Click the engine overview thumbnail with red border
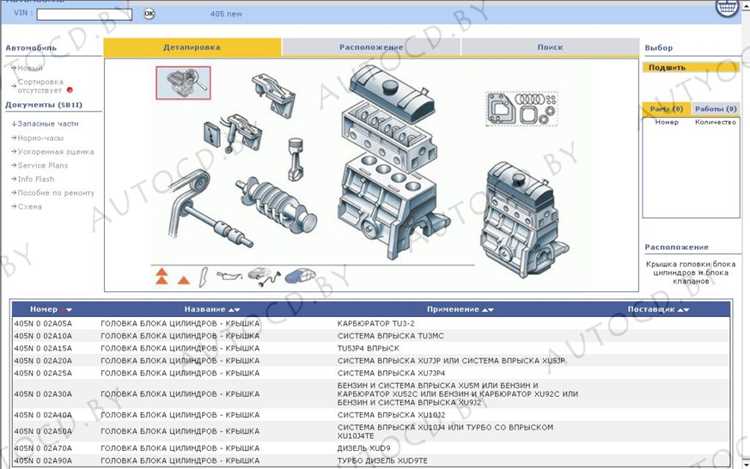The width and height of the screenshot is (750, 469). coord(182,83)
